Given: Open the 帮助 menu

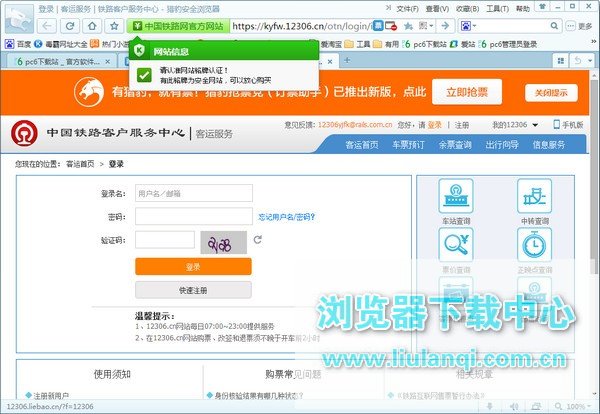Looking at the screenshot, I should click(x=523, y=8).
